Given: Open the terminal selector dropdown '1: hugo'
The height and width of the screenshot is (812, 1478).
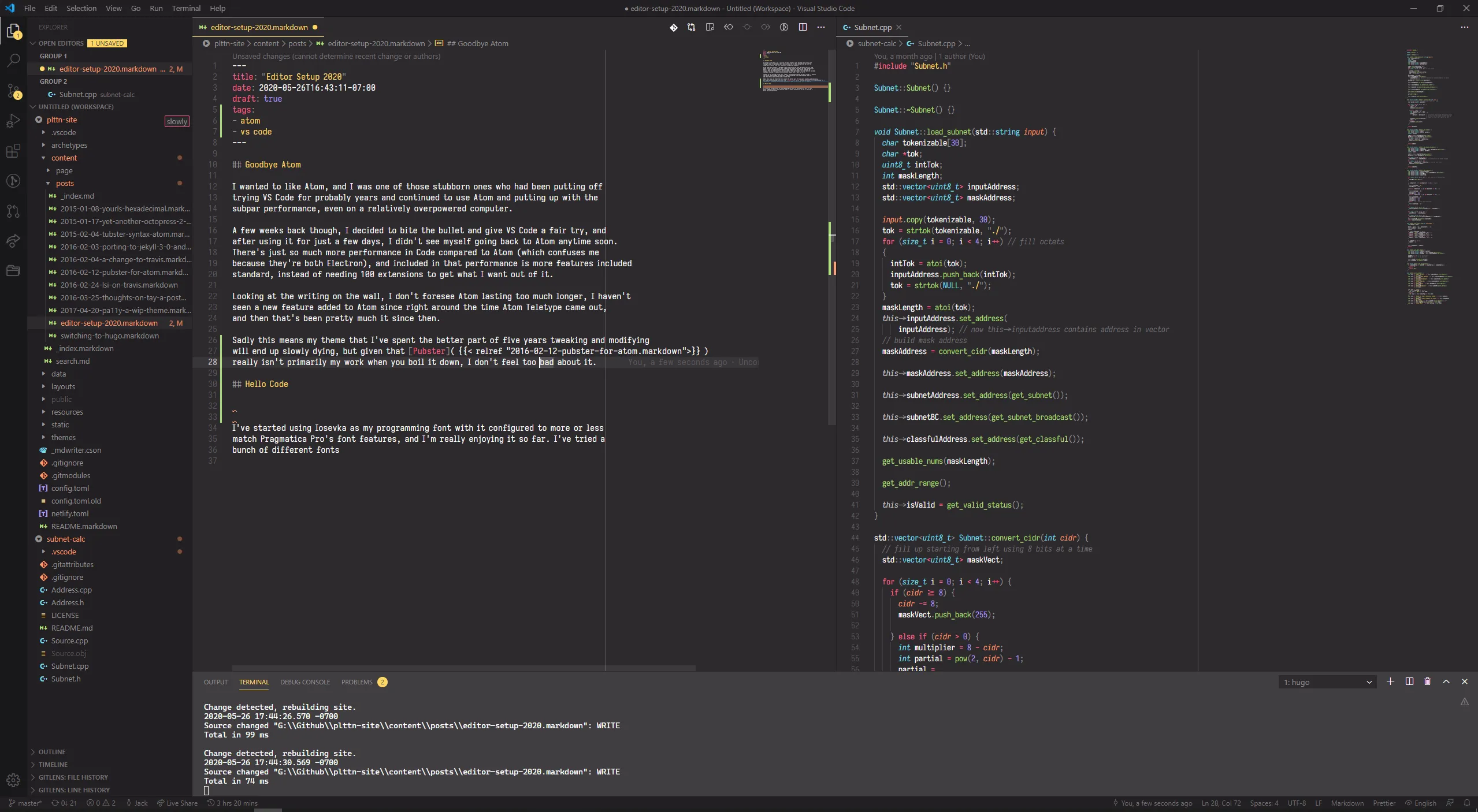Looking at the screenshot, I should (x=1327, y=682).
